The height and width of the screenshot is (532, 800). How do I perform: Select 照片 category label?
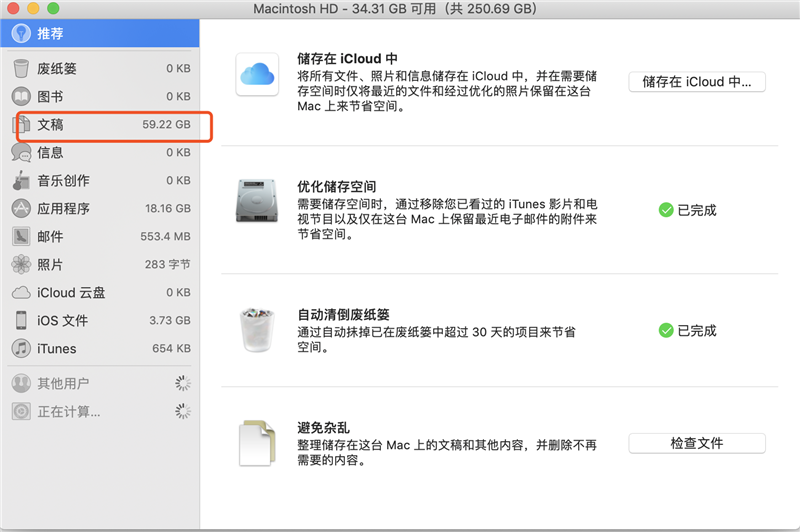pyautogui.click(x=50, y=265)
